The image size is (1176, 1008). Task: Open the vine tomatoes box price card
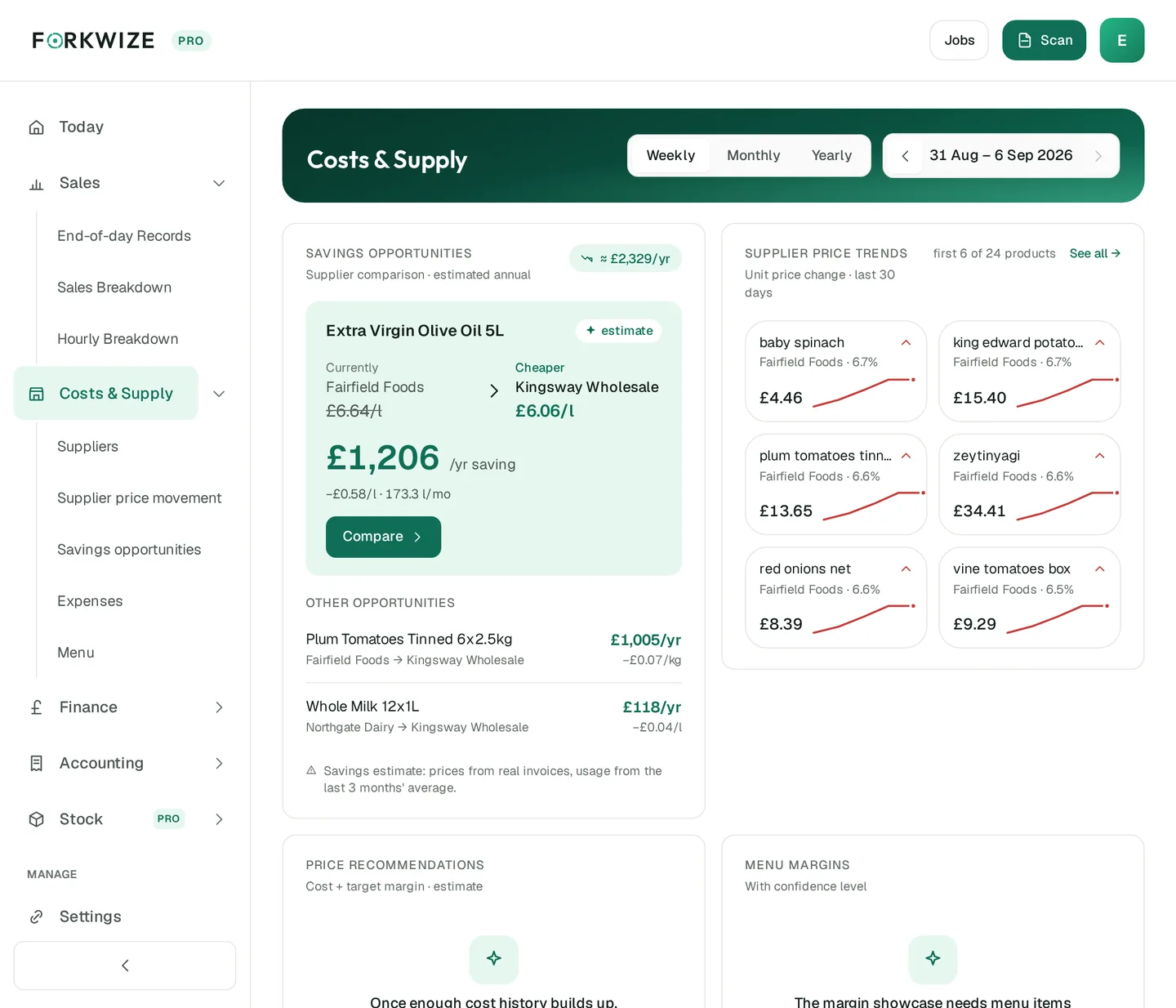(1030, 598)
